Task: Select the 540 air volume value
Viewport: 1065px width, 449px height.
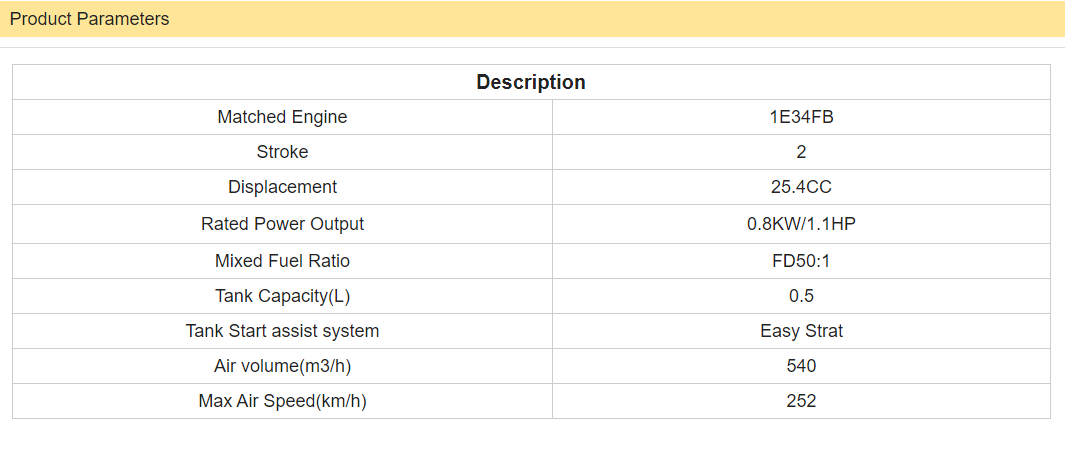Action: pyautogui.click(x=801, y=366)
